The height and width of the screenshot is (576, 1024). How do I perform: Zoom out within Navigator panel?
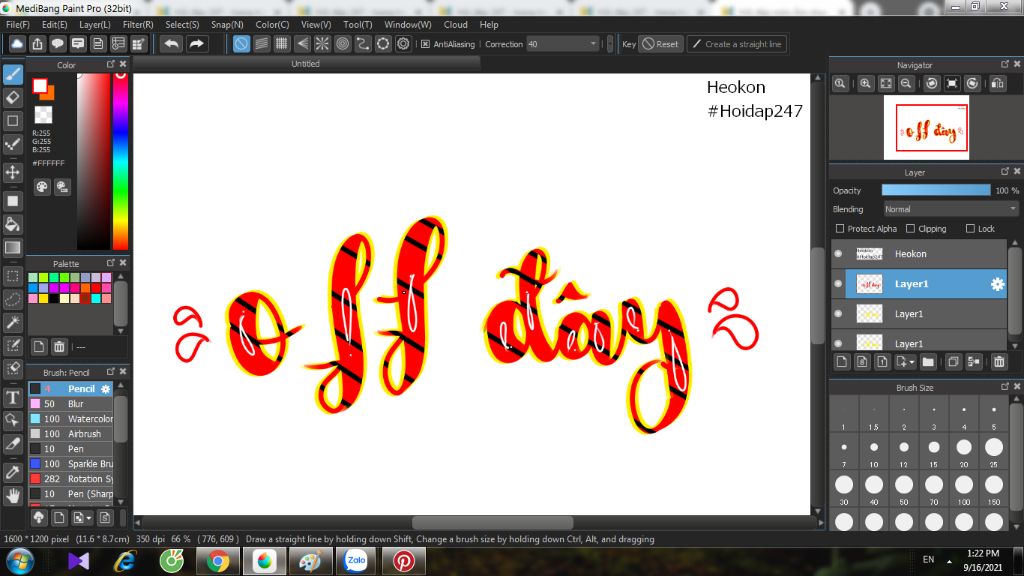pyautogui.click(x=906, y=84)
